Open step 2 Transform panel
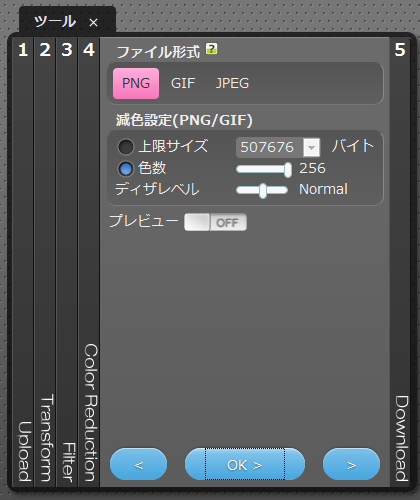420x500 pixels. pos(45,262)
